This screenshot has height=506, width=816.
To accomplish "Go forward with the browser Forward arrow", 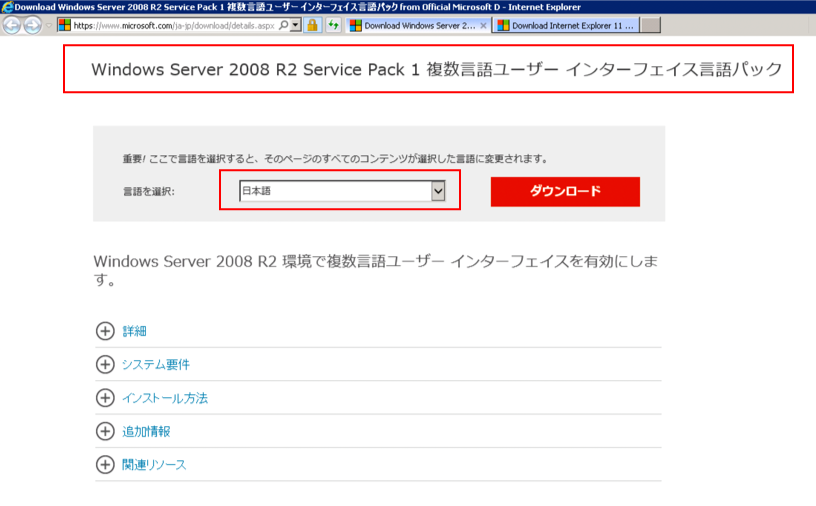I will click(x=32, y=25).
